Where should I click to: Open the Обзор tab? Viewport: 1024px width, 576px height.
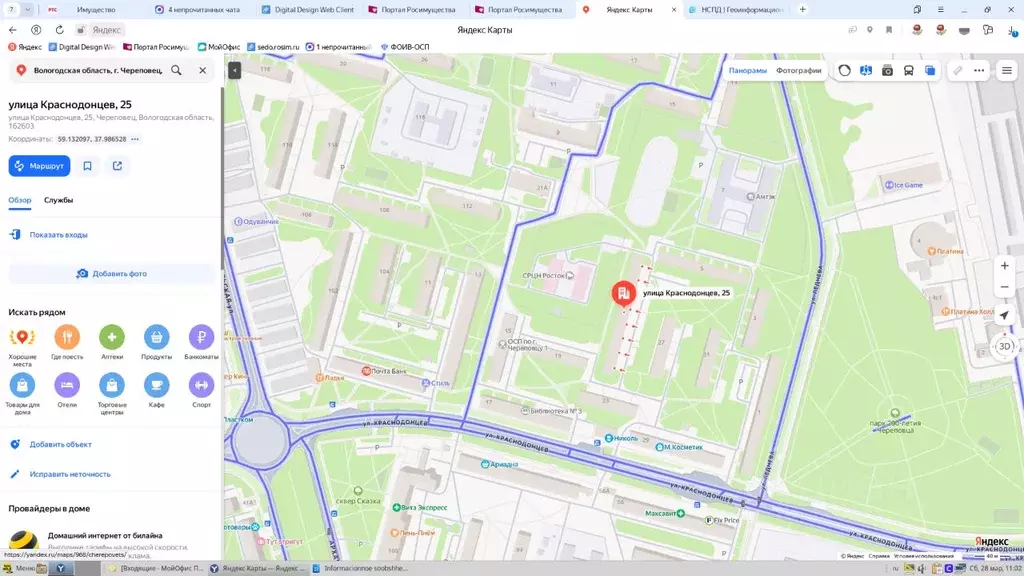[20, 200]
